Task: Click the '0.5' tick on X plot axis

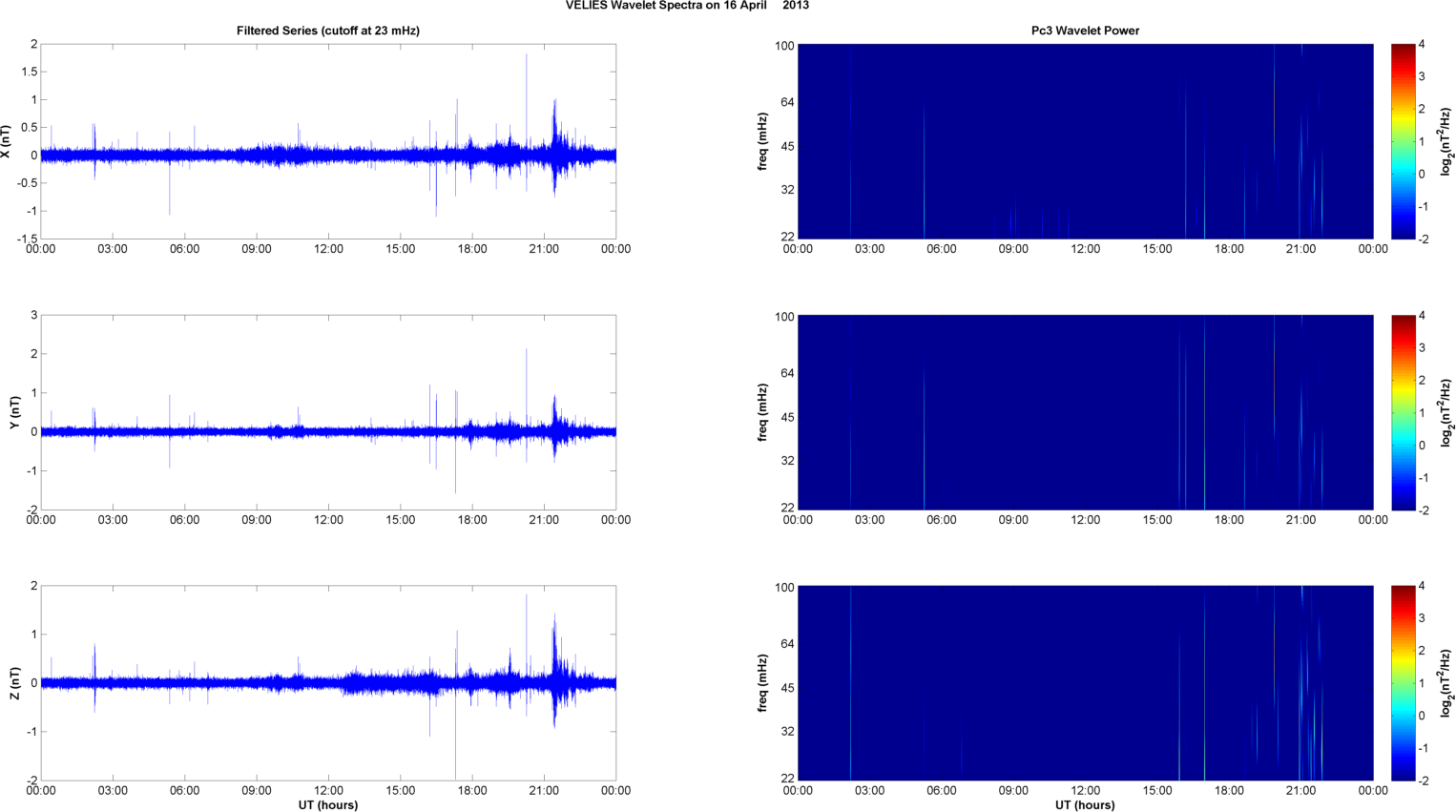Action: pos(29,128)
